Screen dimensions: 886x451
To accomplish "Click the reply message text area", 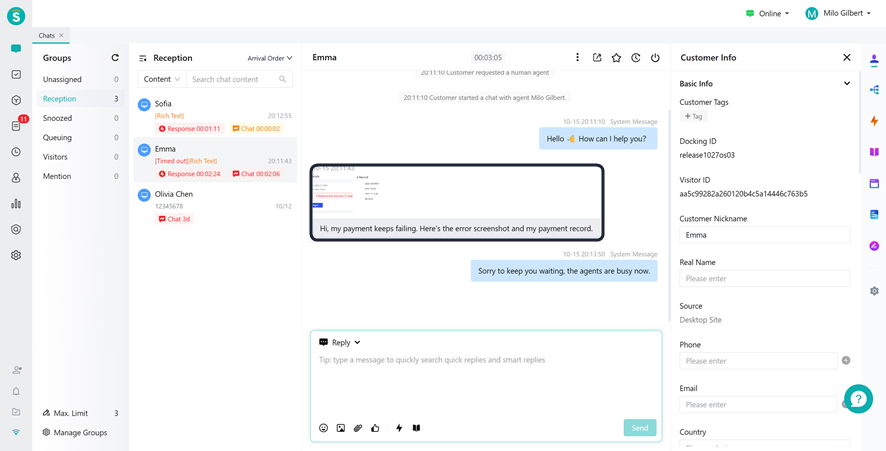I will (x=486, y=384).
